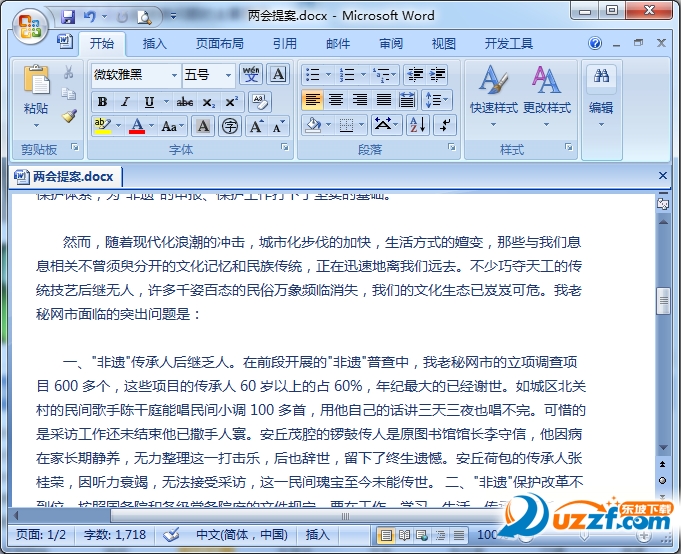This screenshot has width=681, height=554.
Task: Select justify alignment
Action: point(383,100)
